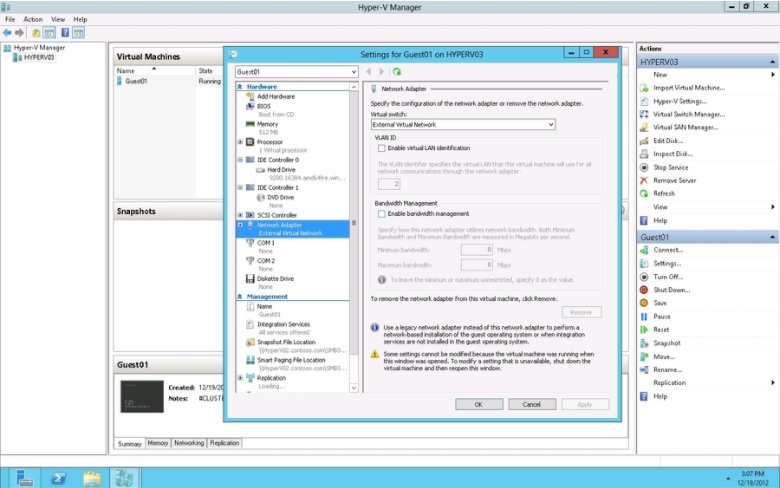780x488 pixels.
Task: Collapse the HYPERV03 actions section
Action: coord(772,62)
